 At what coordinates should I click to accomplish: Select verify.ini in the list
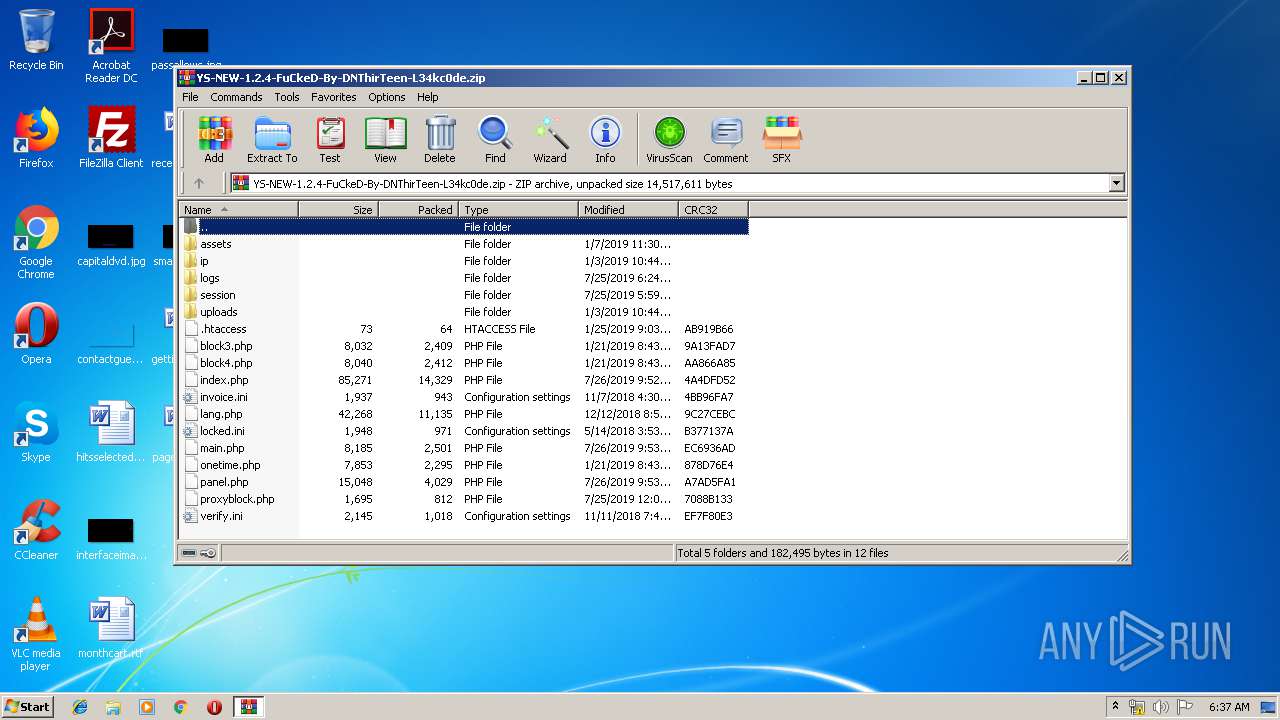[x=464, y=516]
